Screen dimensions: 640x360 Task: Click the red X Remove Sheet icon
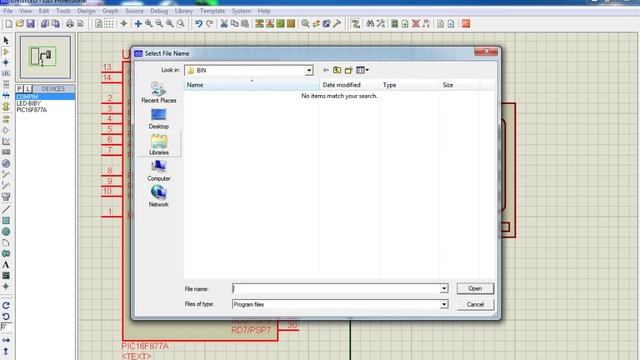point(416,24)
